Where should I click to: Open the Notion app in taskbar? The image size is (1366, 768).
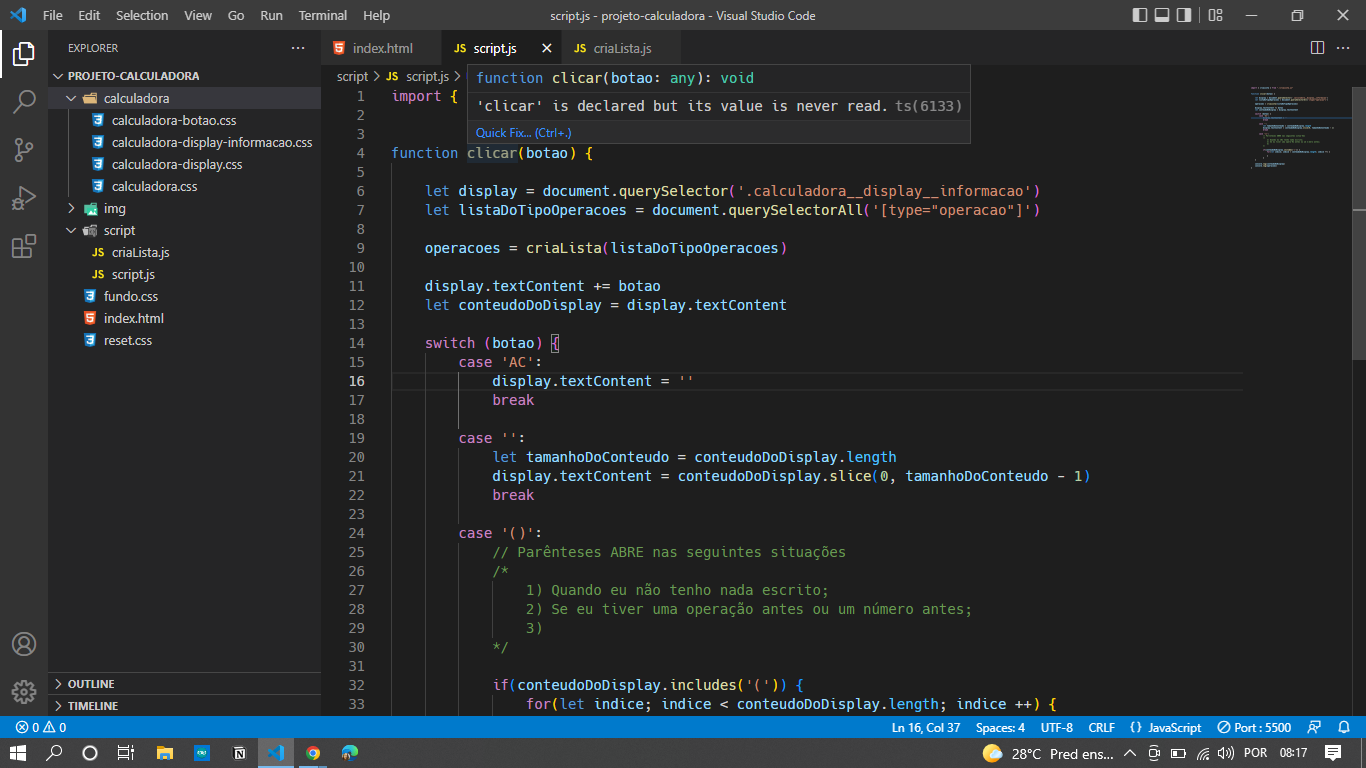tap(239, 753)
